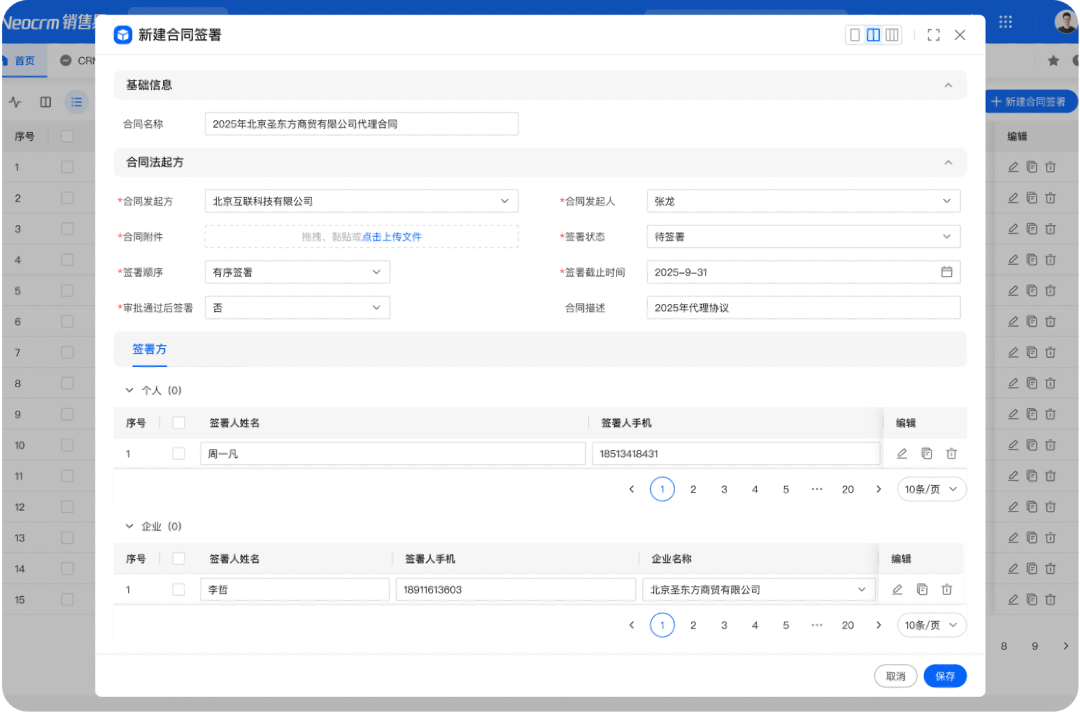Click the 点击上传文件 upload link

pos(392,237)
